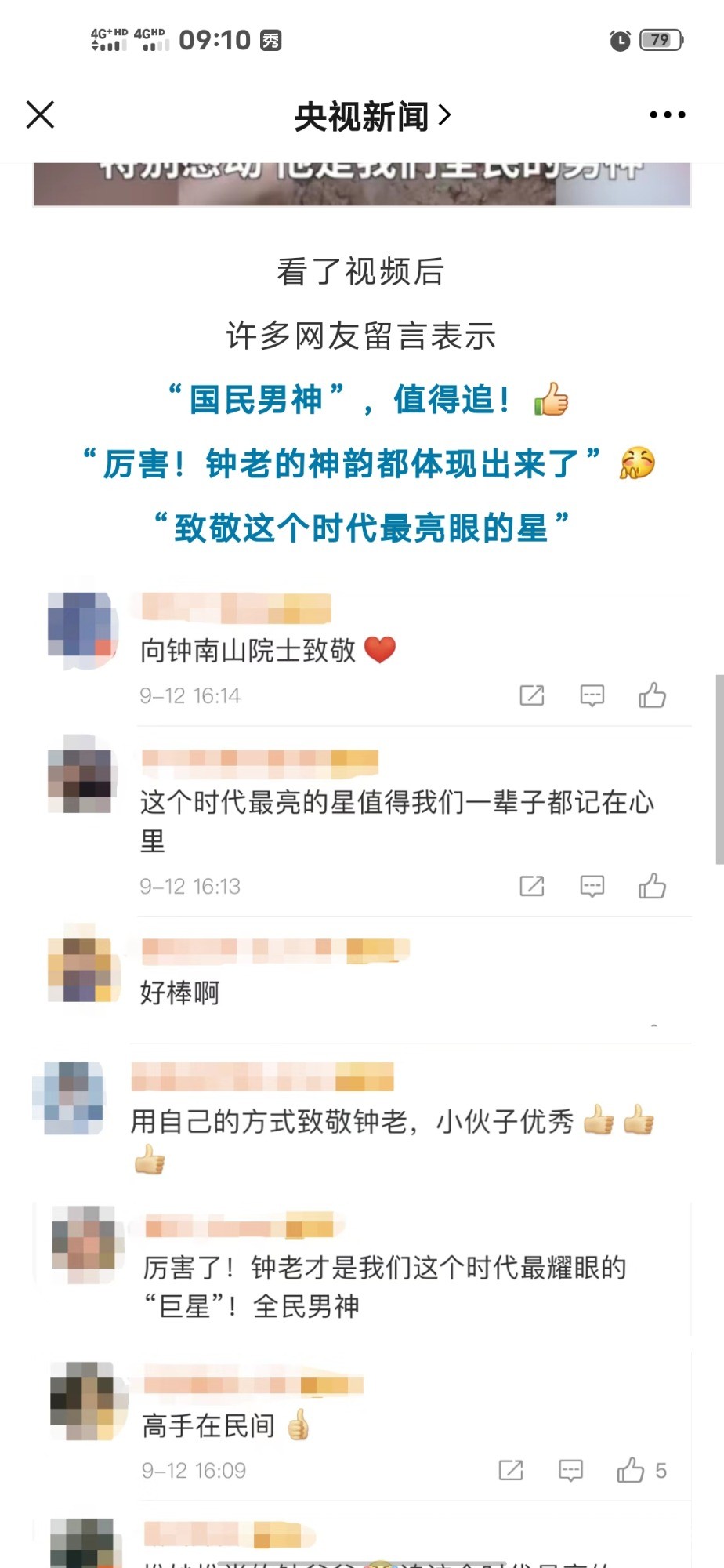Reply to the comment posted at 9-12 16:13
This screenshot has width=724, height=1568.
592,886
